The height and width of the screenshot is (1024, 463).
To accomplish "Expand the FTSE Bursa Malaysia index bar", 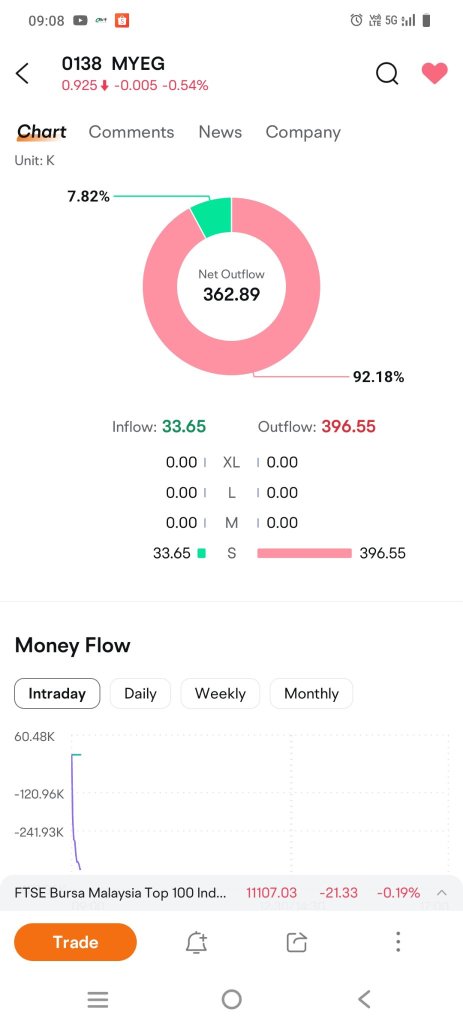I will pyautogui.click(x=442, y=893).
